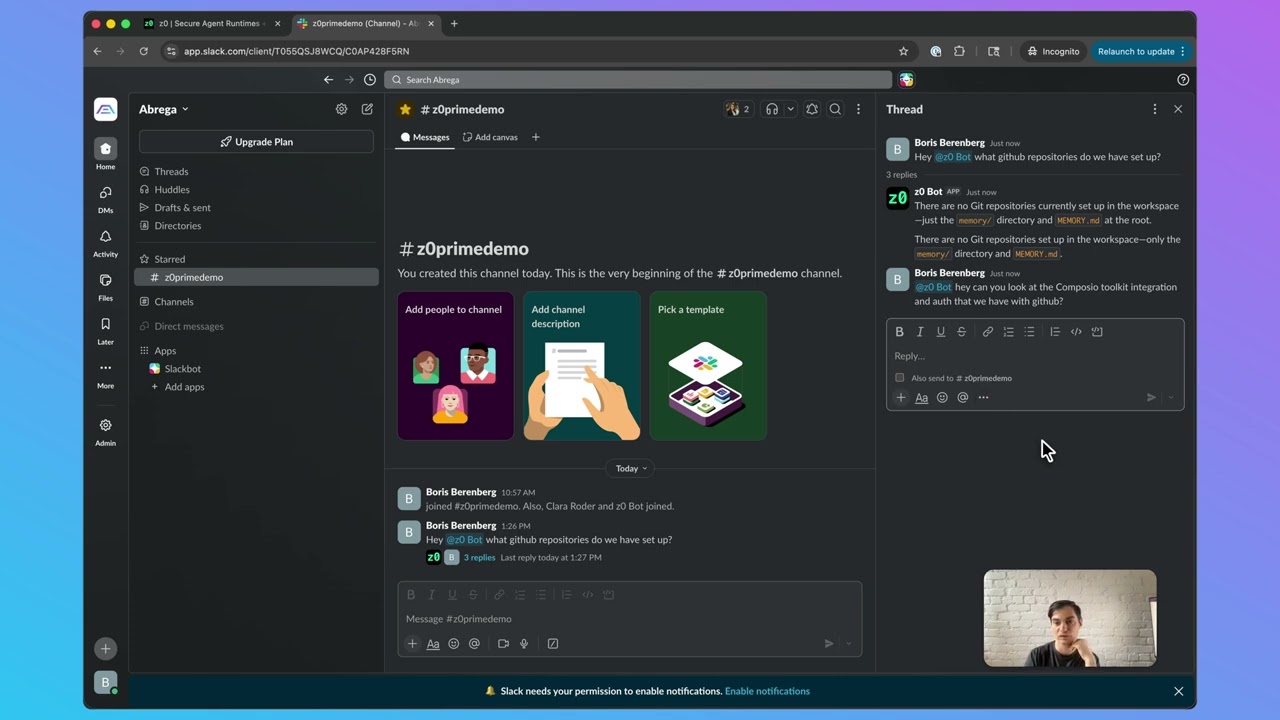
Task: Add a new tab with plus
Action: pyautogui.click(x=536, y=137)
